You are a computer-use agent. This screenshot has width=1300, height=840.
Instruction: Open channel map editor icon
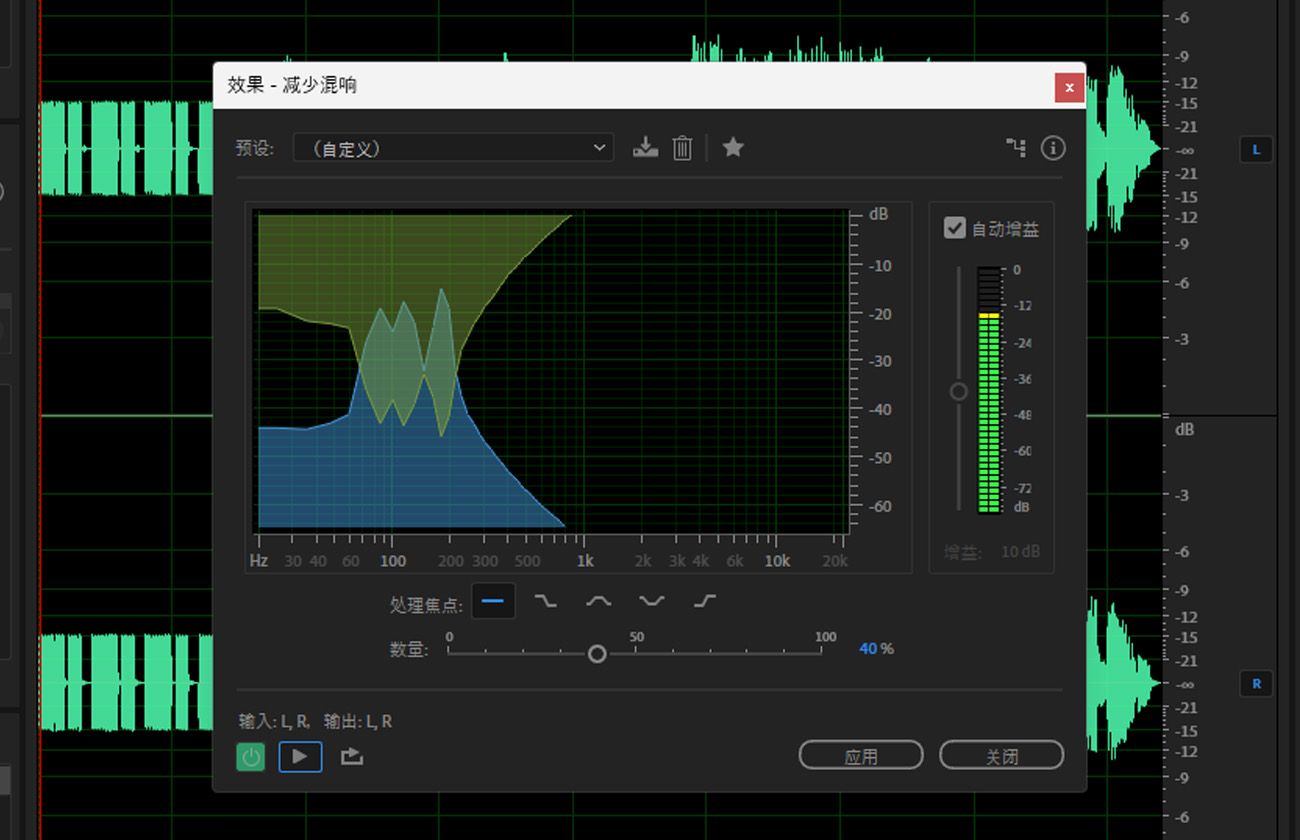click(x=1016, y=148)
